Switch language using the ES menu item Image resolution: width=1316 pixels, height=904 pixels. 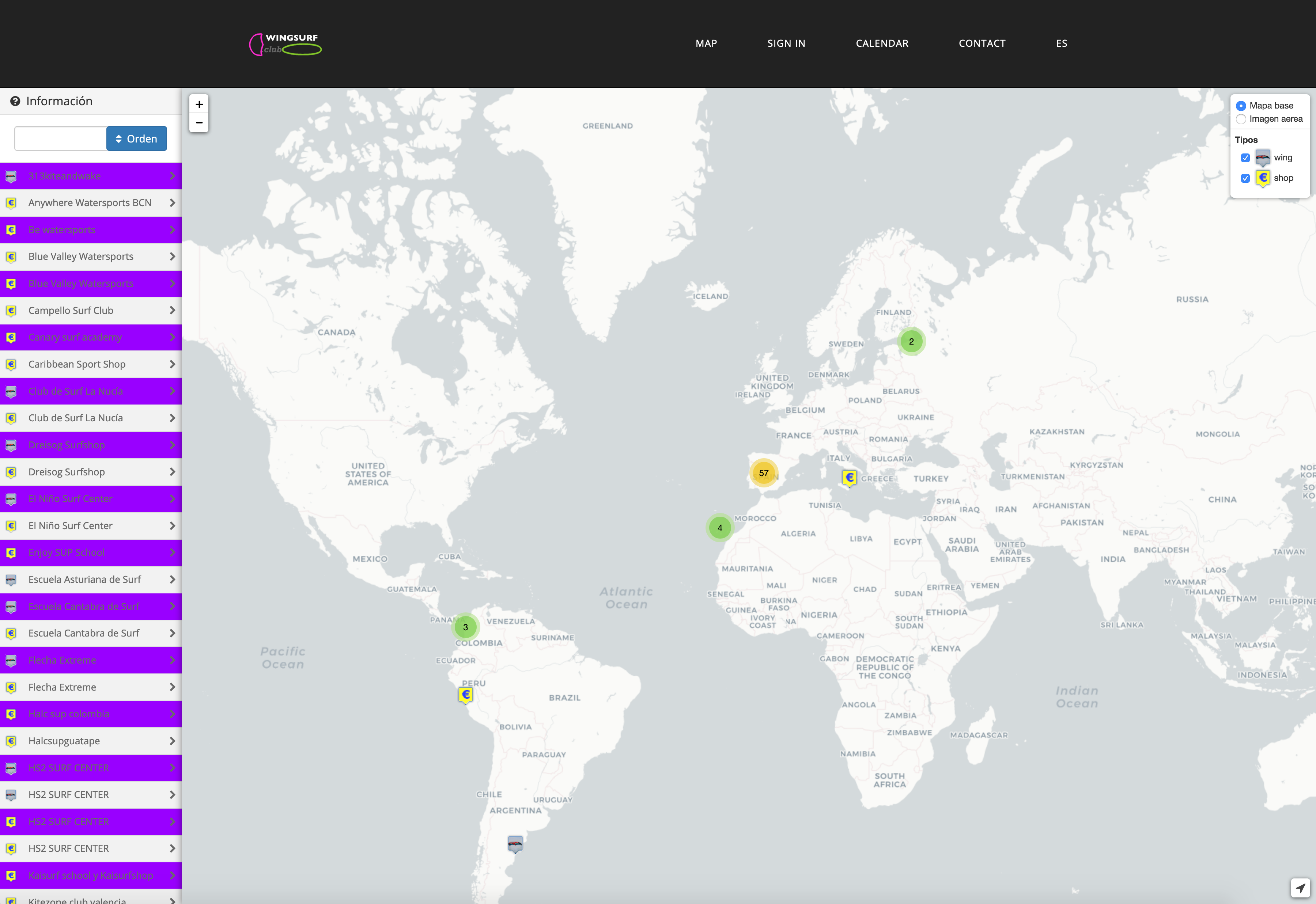pyautogui.click(x=1061, y=43)
